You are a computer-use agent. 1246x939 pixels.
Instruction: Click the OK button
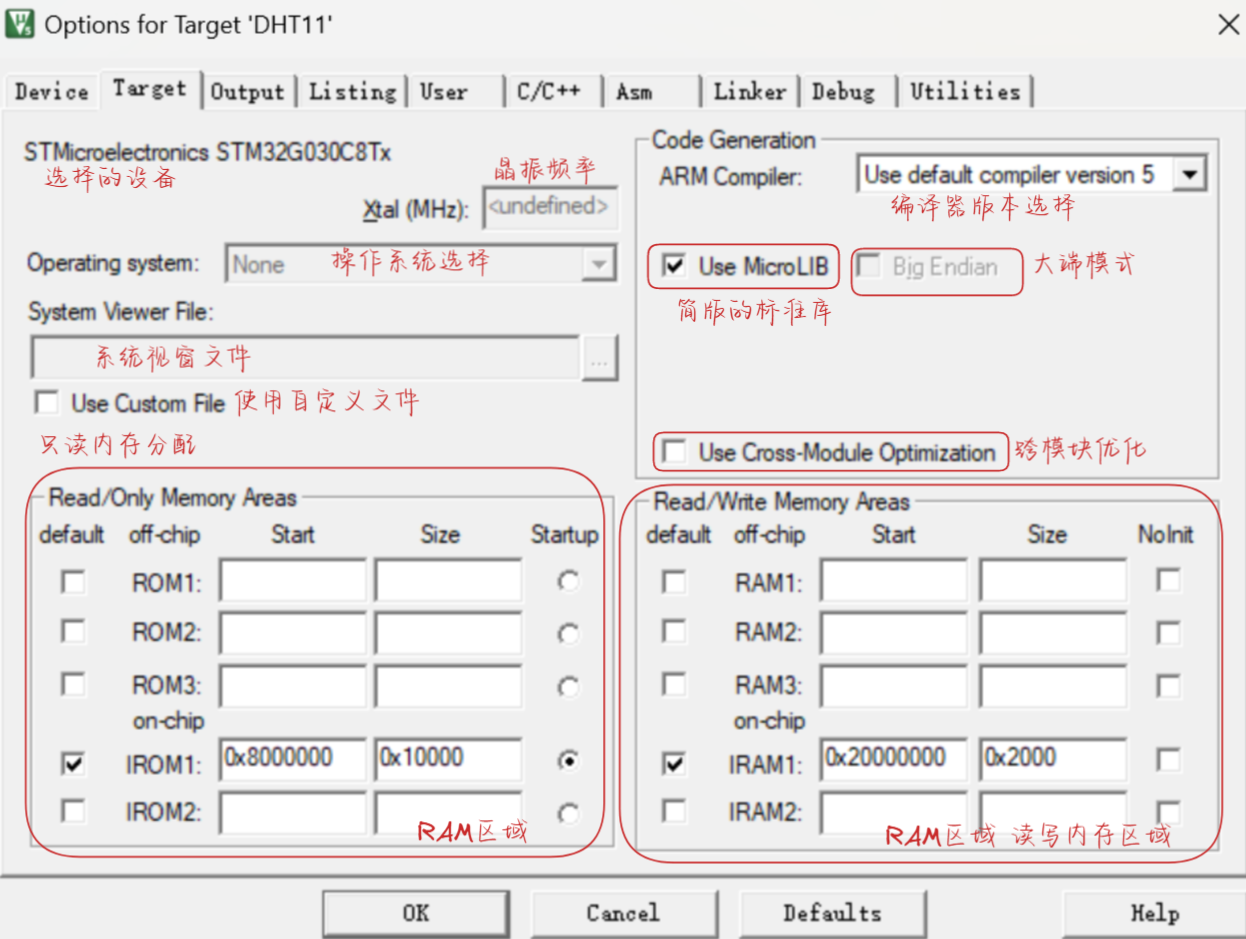click(x=416, y=913)
